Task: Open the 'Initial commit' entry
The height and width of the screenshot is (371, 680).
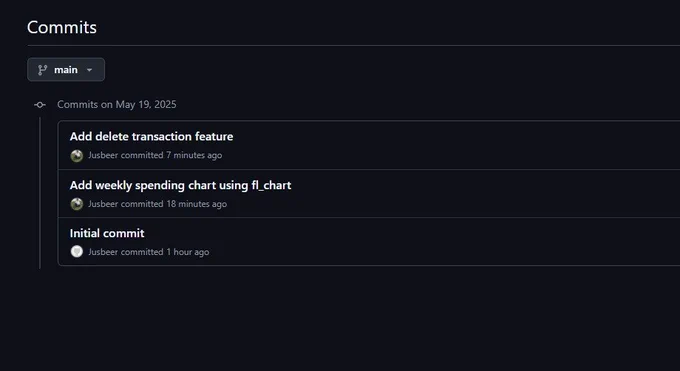Action: (x=107, y=233)
